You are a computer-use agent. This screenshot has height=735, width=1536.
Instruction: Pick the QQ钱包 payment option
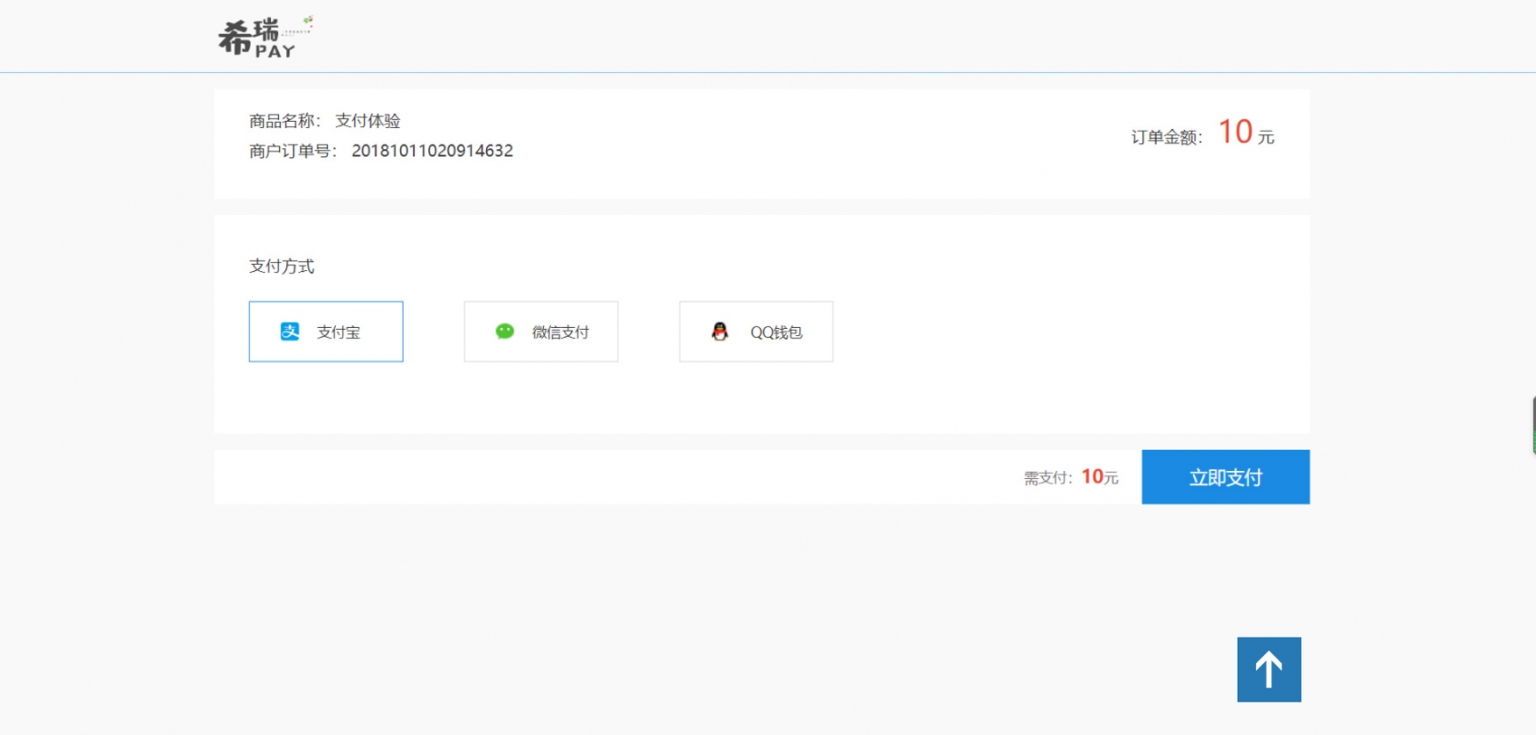coord(756,332)
